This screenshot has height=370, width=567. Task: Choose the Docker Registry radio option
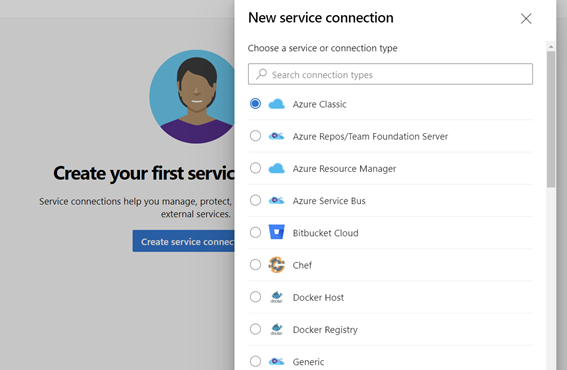[x=255, y=329]
